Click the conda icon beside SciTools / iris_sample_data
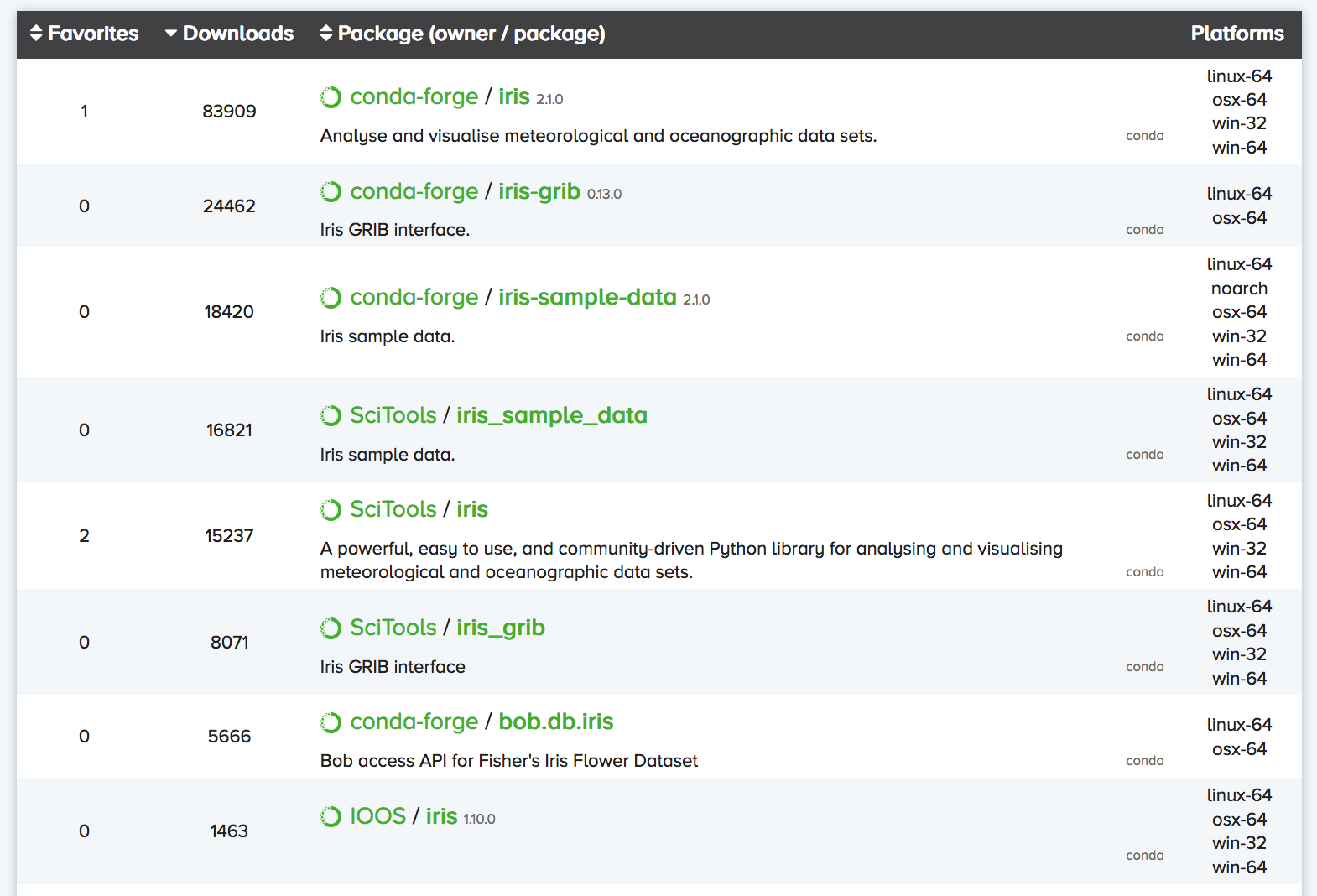Screen dimensions: 1317x896 point(331,416)
